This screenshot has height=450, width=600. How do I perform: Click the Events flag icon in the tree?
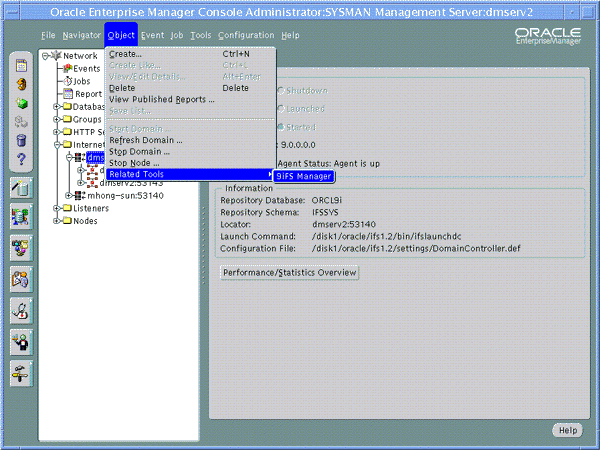point(68,68)
